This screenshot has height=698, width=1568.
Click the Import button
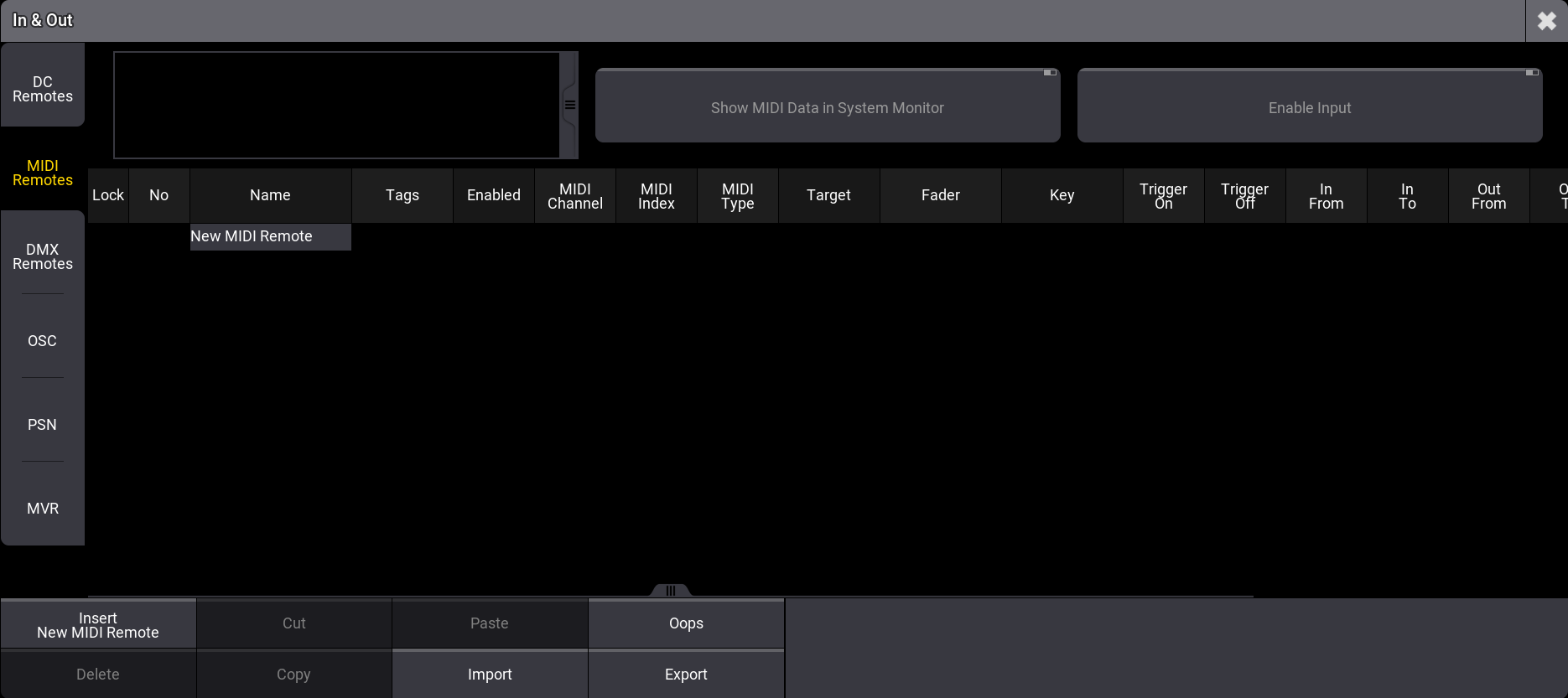490,675
